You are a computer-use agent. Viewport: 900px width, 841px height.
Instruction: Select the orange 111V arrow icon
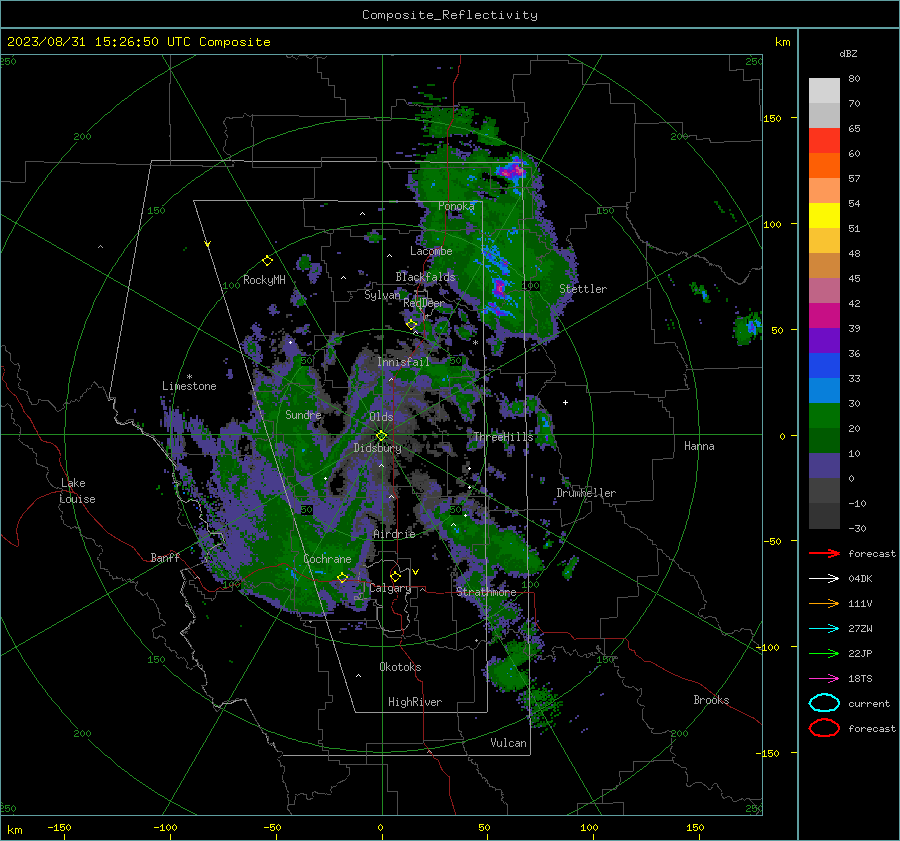pyautogui.click(x=824, y=603)
